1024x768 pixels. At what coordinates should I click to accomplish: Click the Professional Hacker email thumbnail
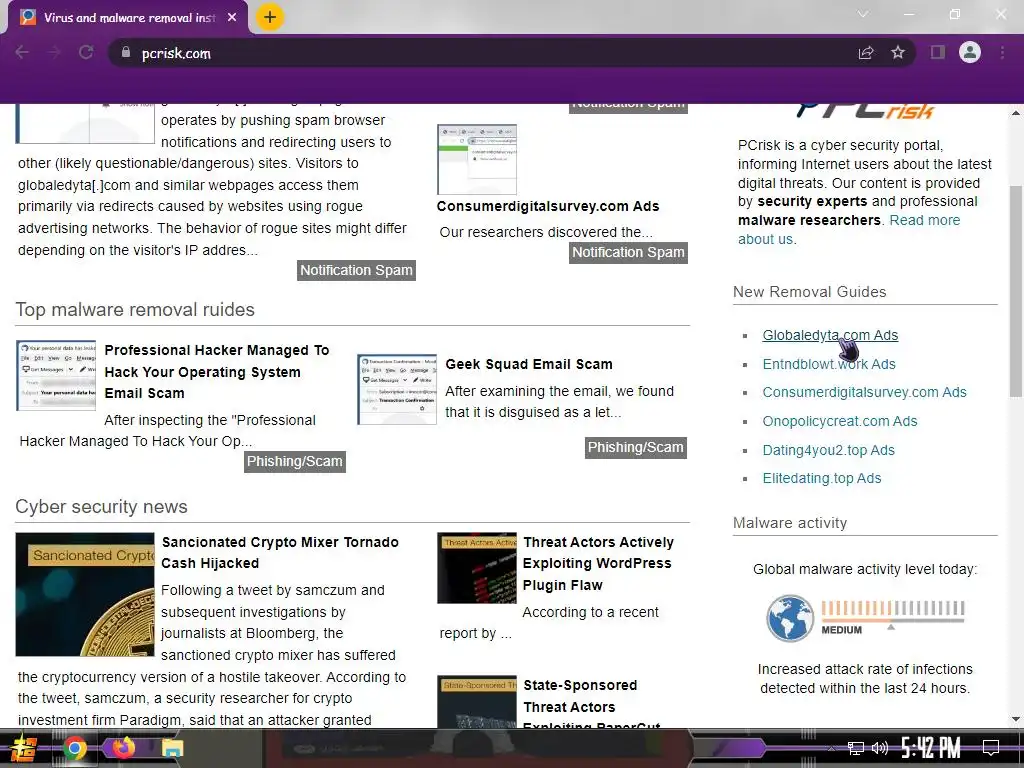click(x=56, y=376)
